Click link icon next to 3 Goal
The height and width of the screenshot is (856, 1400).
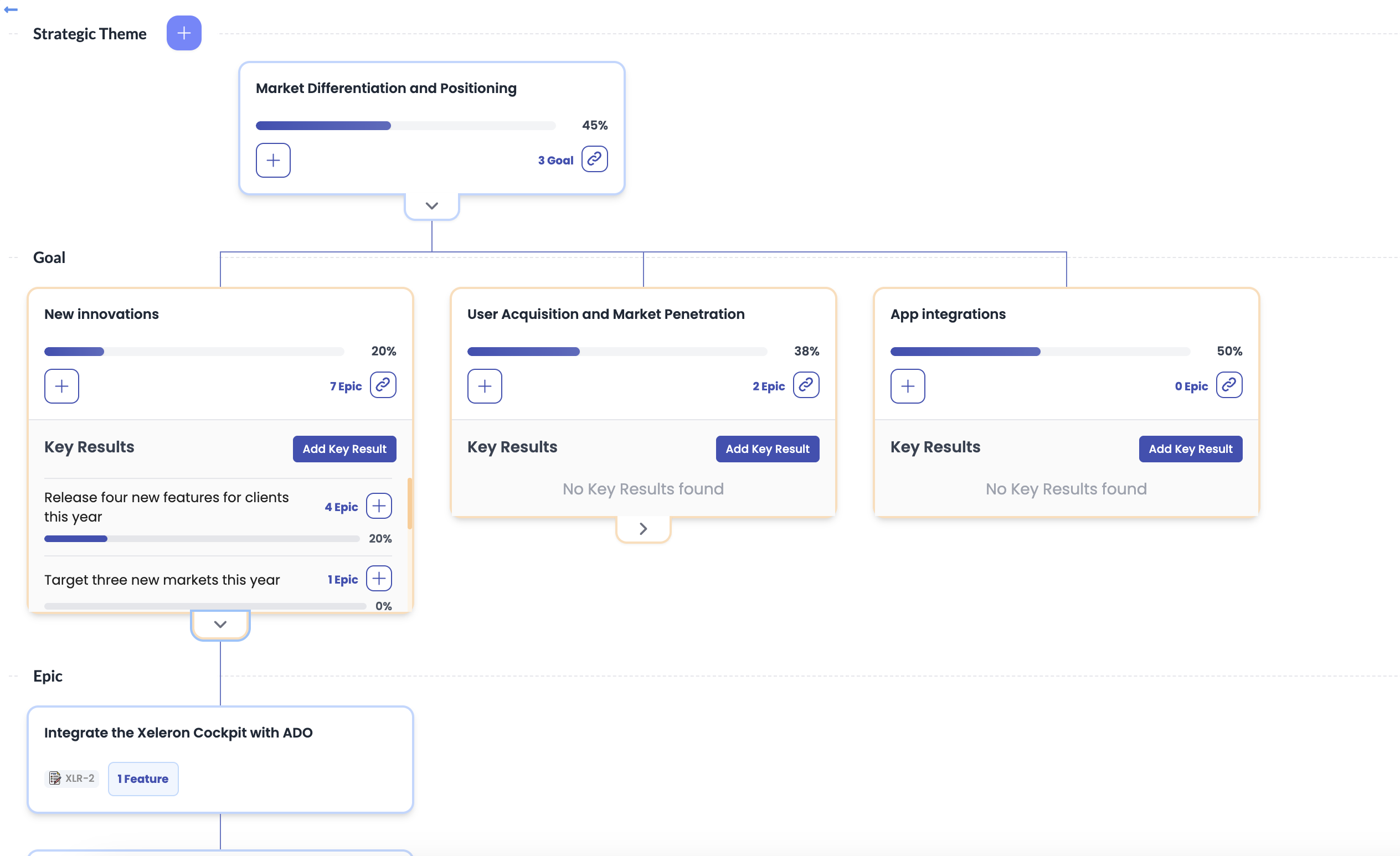594,159
